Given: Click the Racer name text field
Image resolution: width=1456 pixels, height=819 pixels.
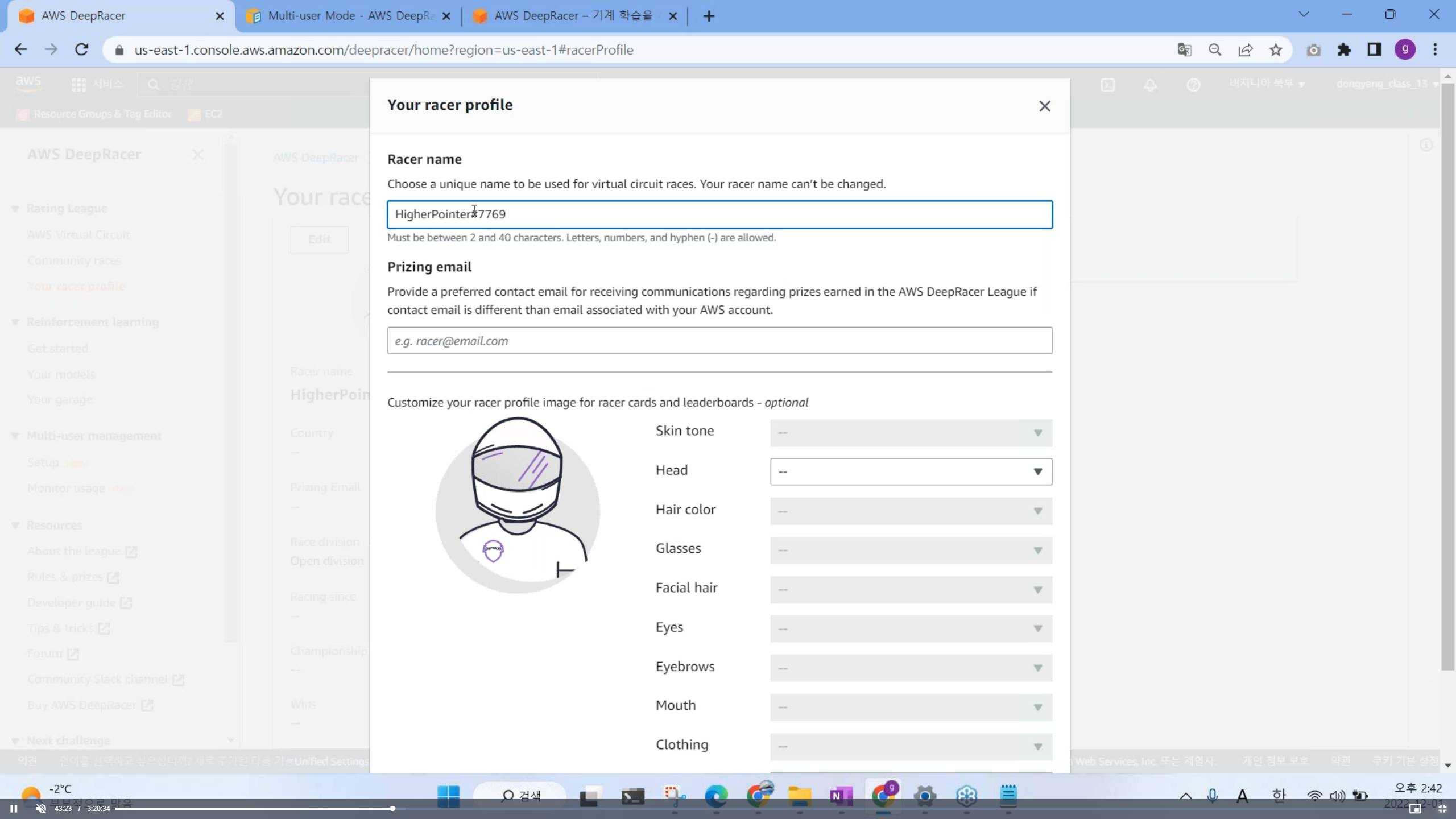Looking at the screenshot, I should click(719, 214).
